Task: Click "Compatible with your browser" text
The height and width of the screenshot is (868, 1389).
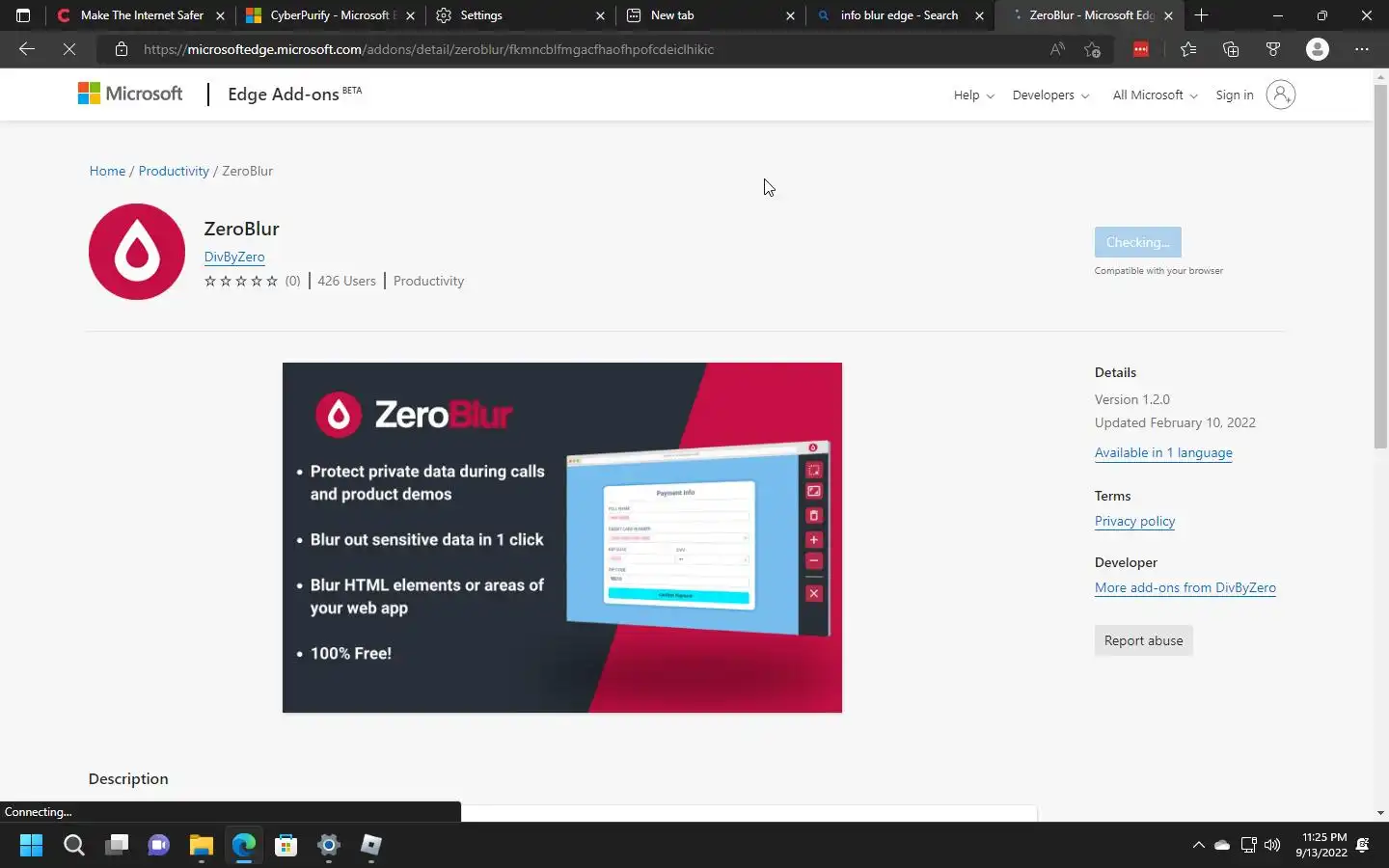Action: (x=1158, y=271)
